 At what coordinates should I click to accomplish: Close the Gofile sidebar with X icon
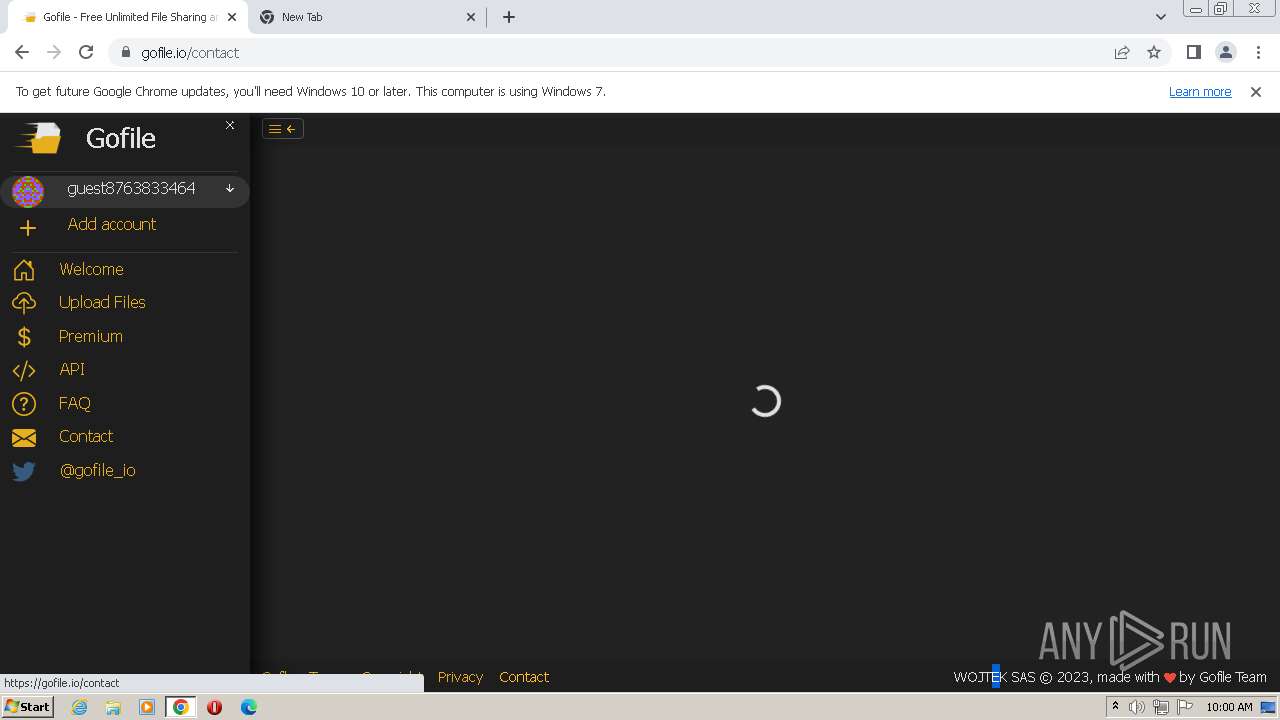pos(230,125)
